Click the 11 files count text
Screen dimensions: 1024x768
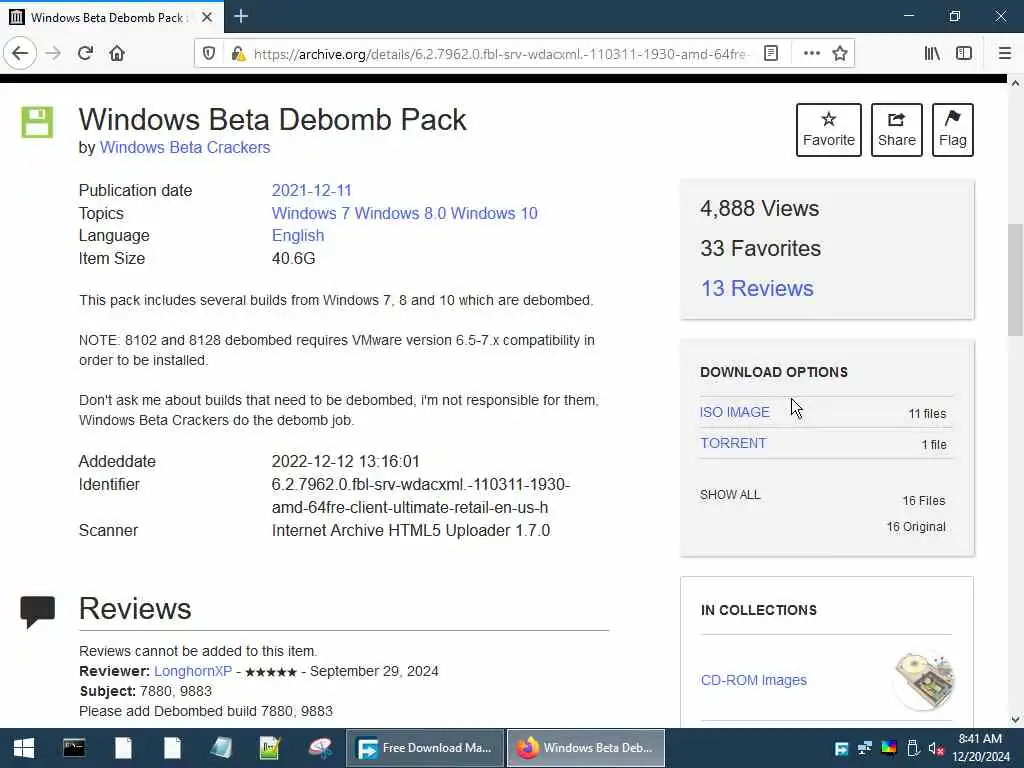(x=927, y=413)
